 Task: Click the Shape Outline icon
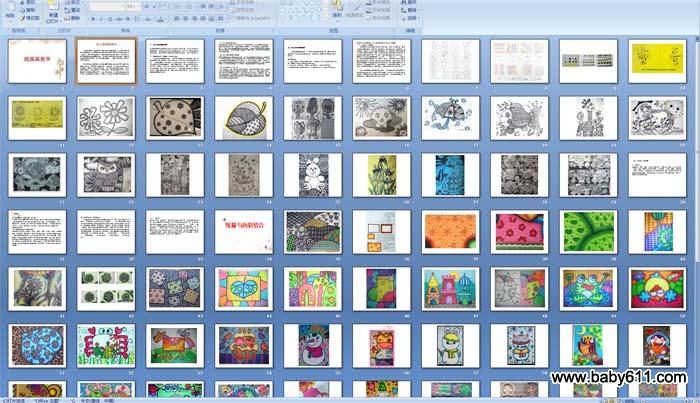[x=368, y=10]
